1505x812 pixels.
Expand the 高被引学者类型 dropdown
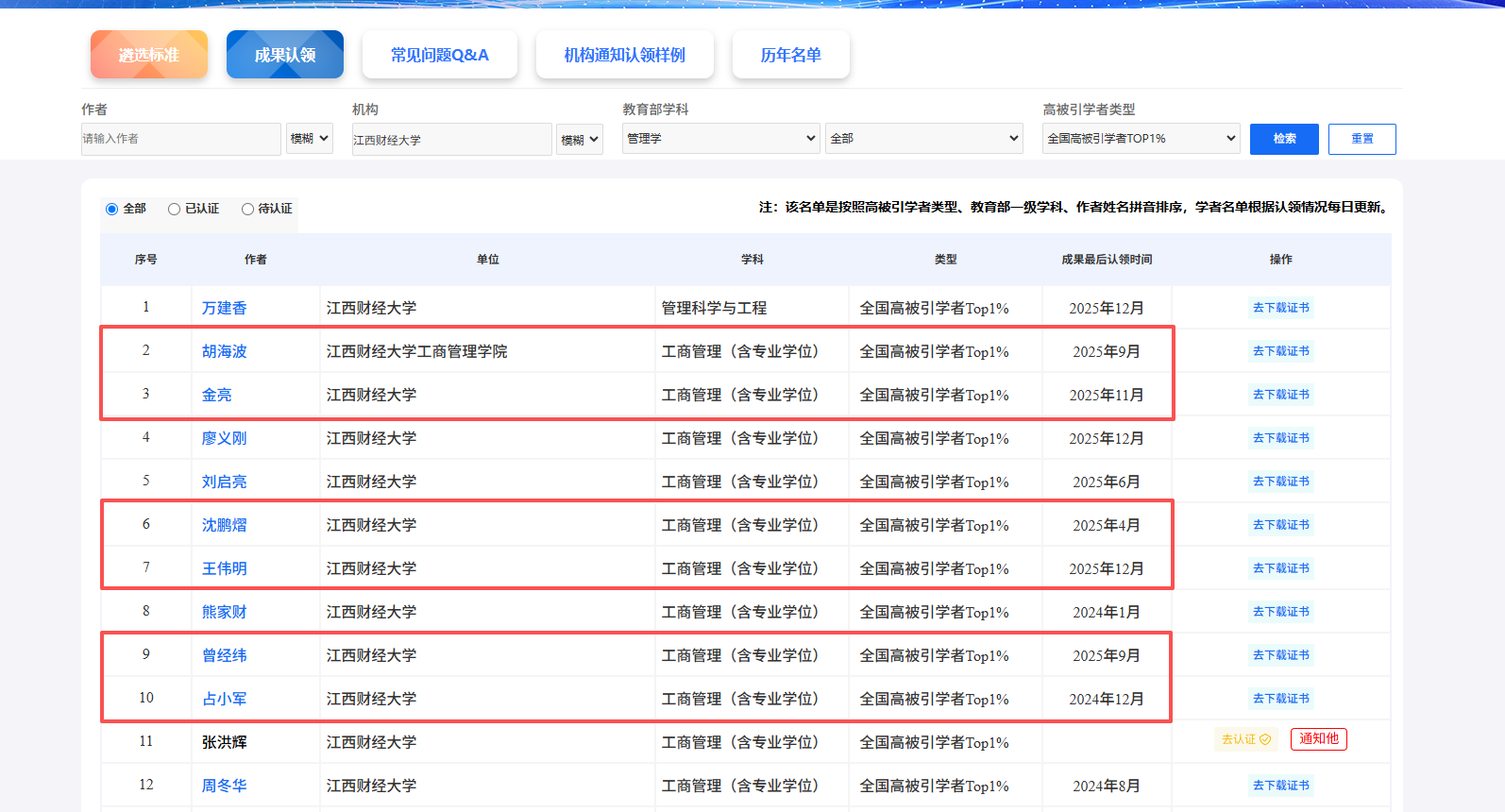pyautogui.click(x=1141, y=139)
